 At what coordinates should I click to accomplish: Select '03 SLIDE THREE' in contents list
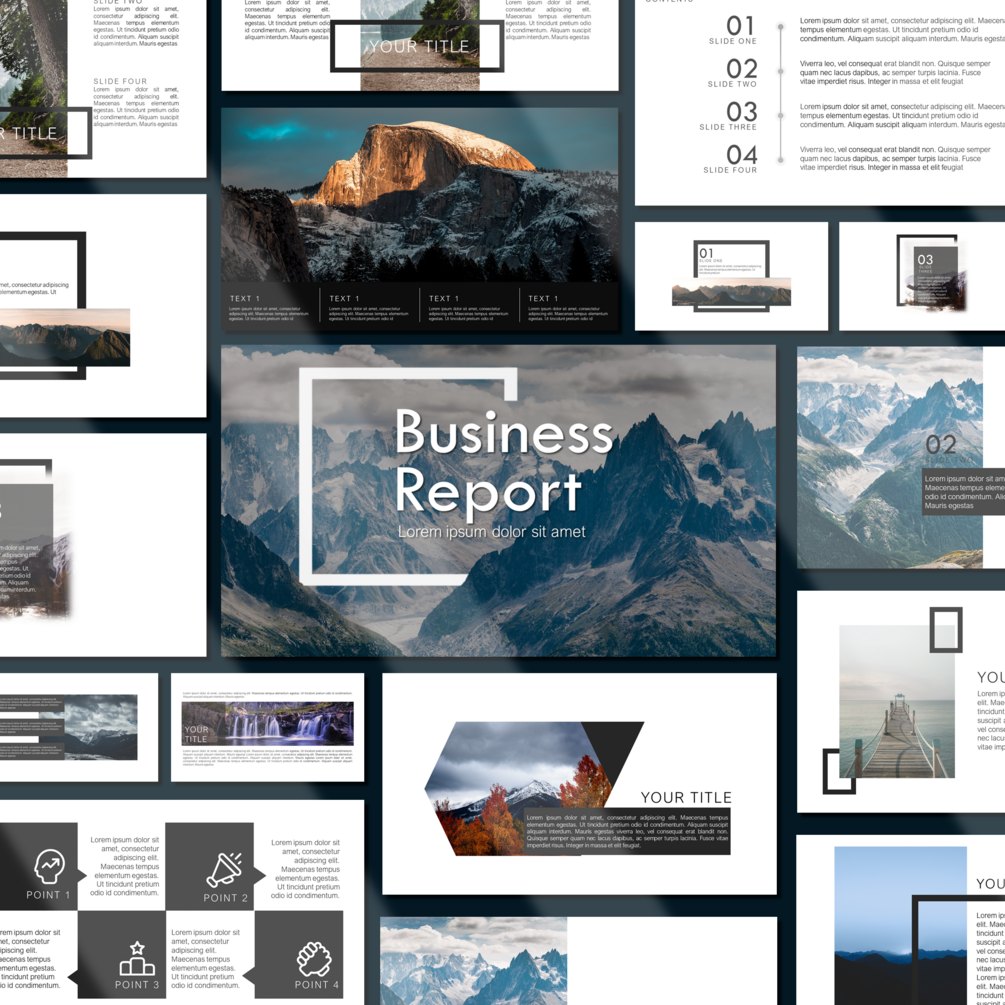point(729,115)
